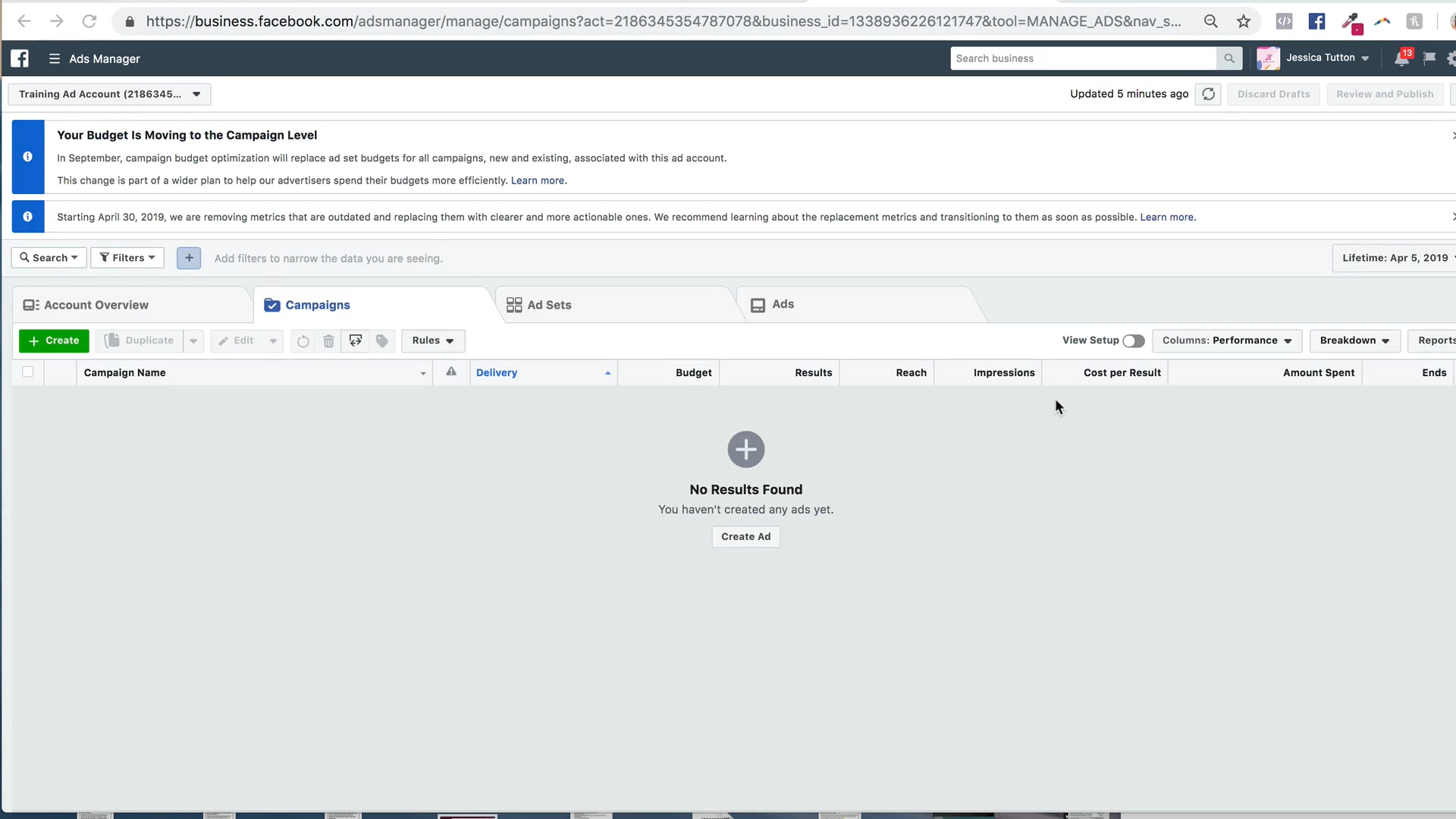Click the blue plus add filter button
The width and height of the screenshot is (1456, 819).
click(189, 258)
